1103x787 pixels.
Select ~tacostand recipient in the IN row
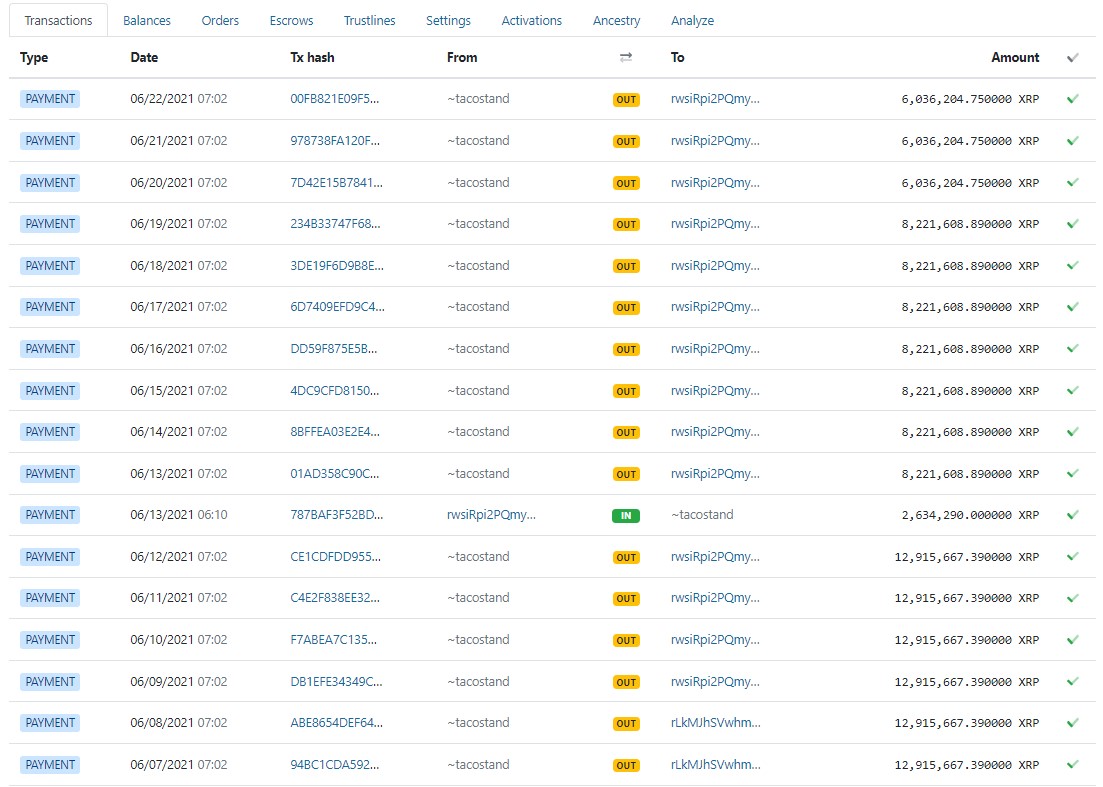pyautogui.click(x=702, y=514)
